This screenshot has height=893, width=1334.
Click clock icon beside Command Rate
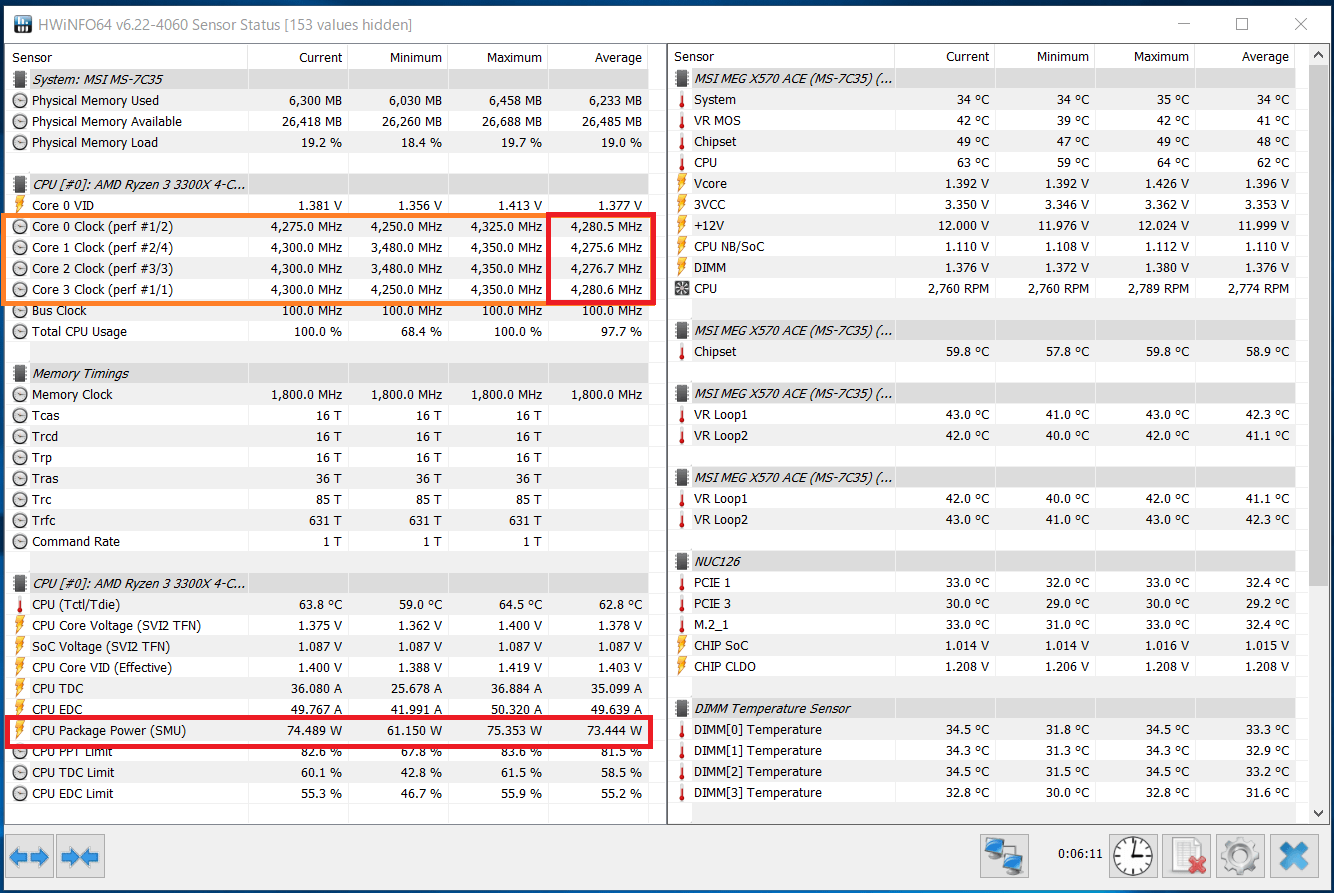[x=20, y=541]
